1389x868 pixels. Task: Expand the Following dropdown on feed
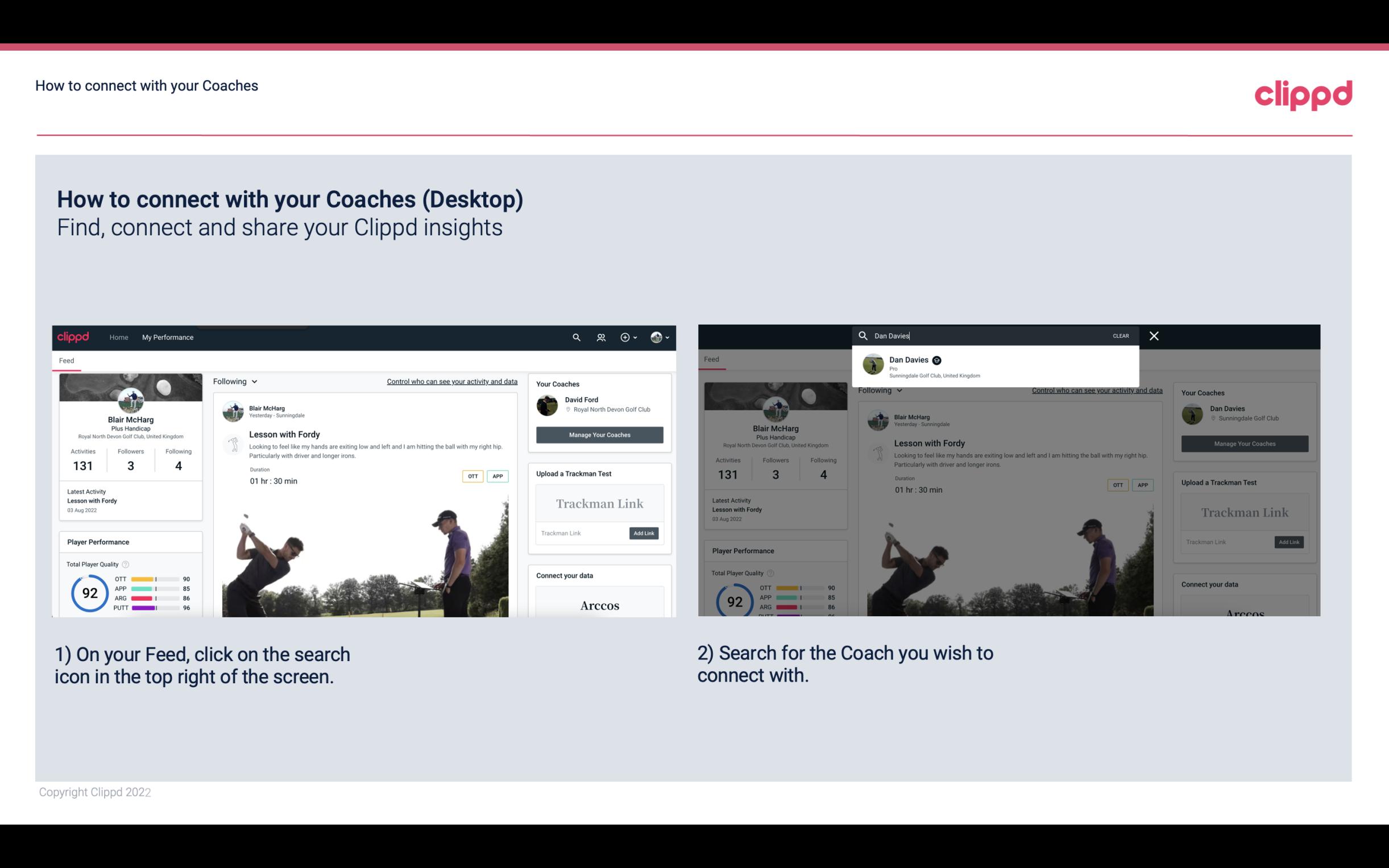235,380
